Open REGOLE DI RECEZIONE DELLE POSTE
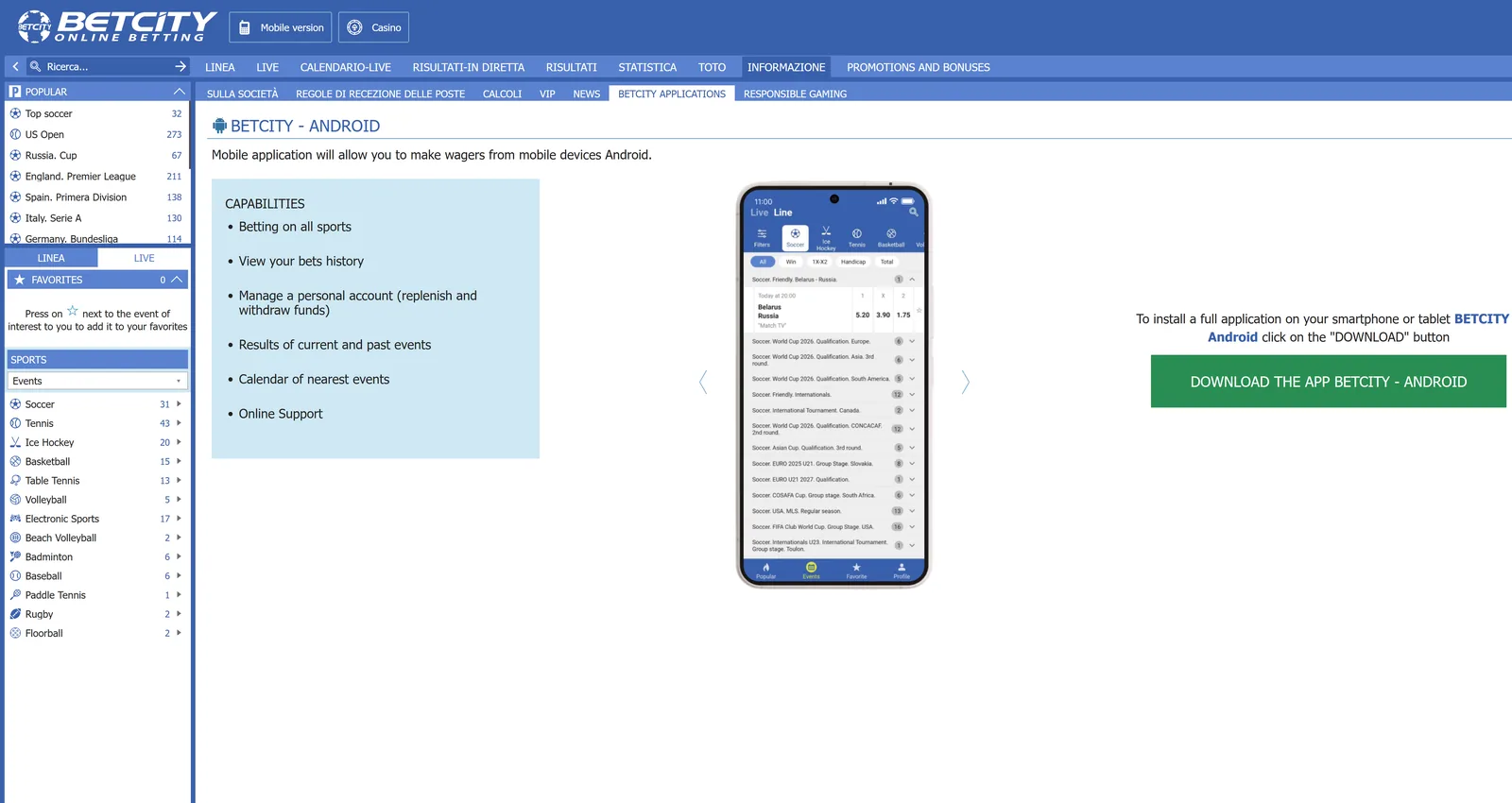This screenshot has height=803, width=1512. 380,94
